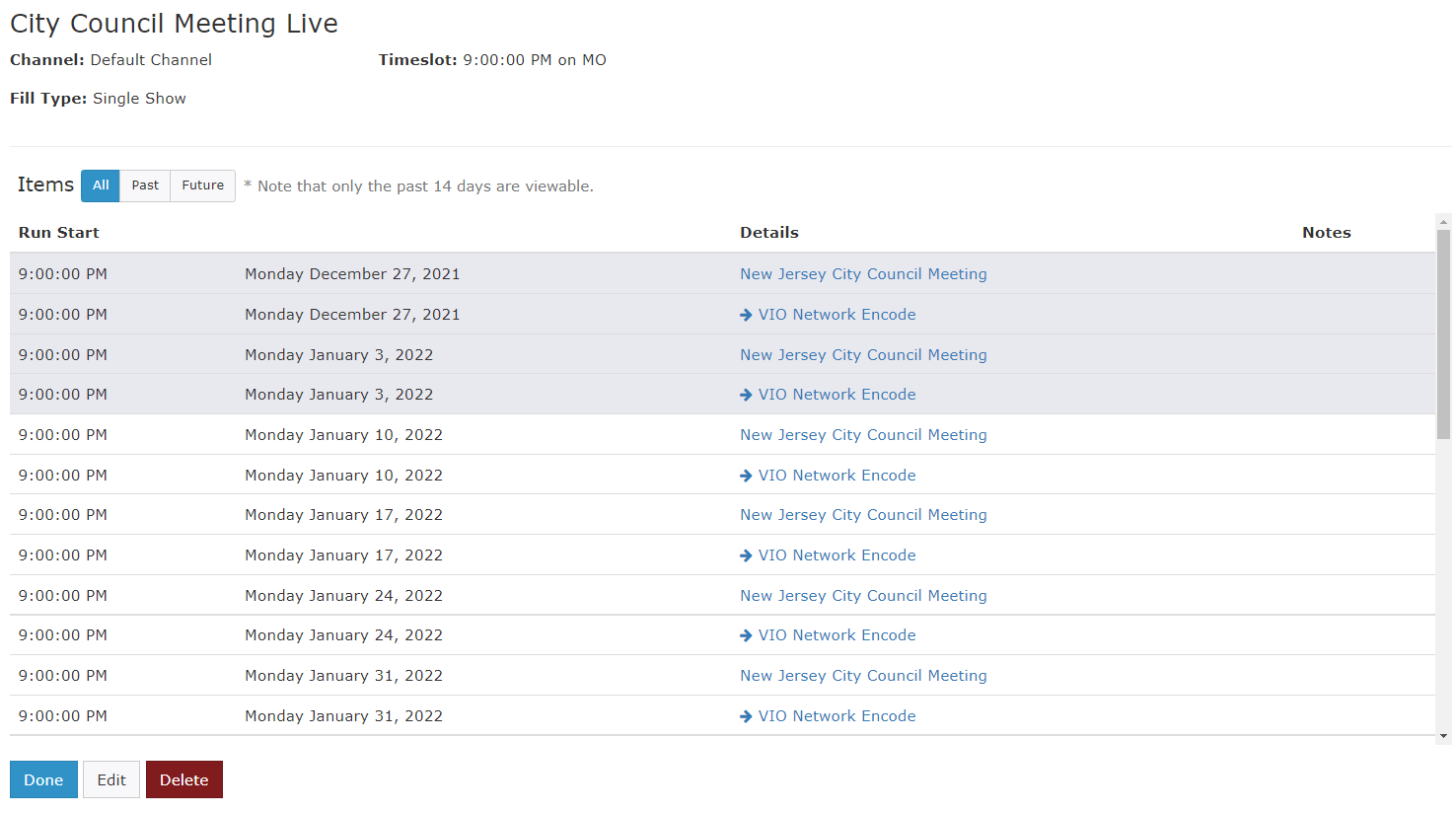Click the items list scrollbar thumb
Image resolution: width=1456 pixels, height=813 pixels.
[1443, 333]
